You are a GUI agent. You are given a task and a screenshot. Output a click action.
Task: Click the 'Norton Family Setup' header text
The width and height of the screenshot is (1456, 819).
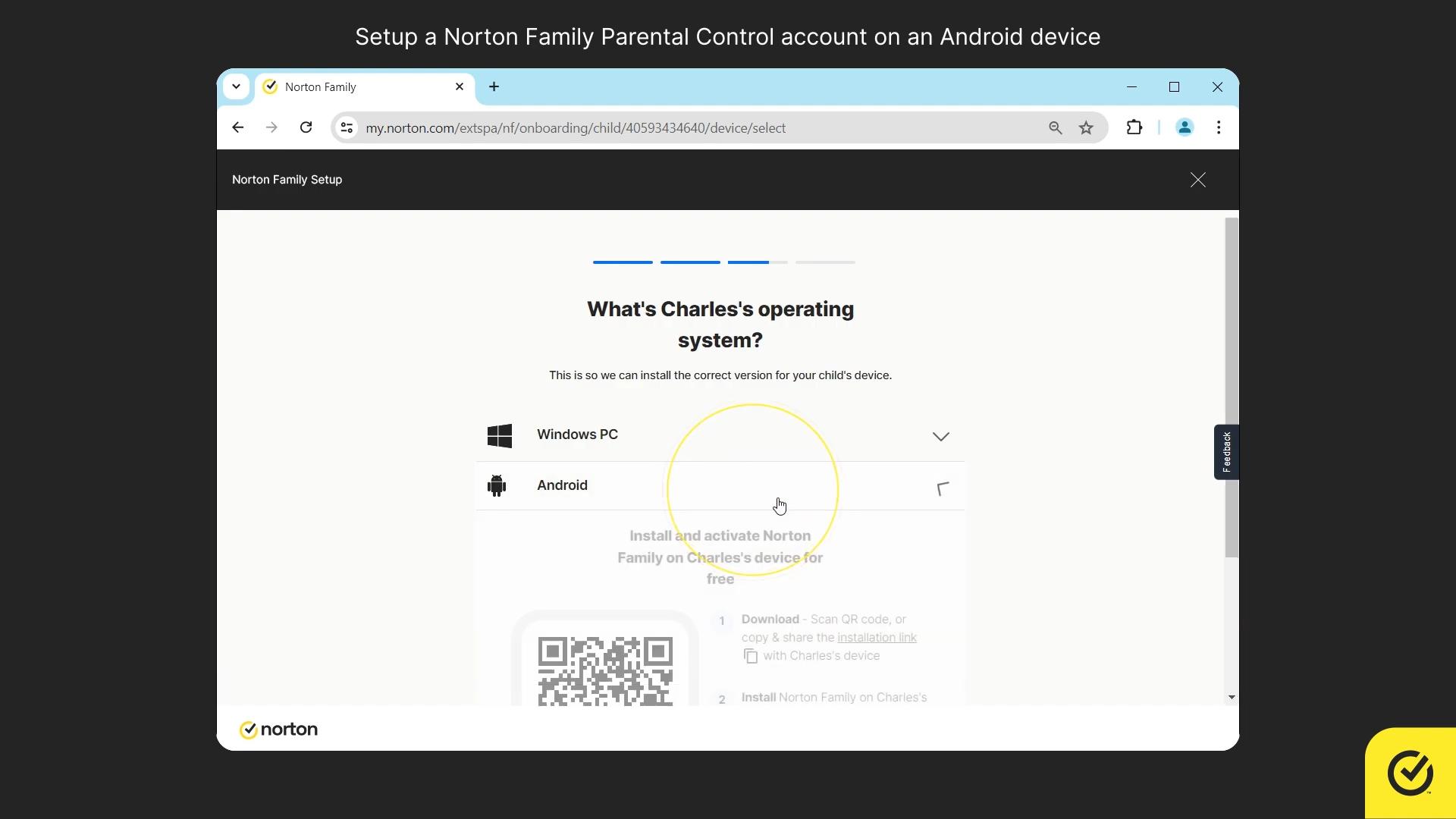click(287, 180)
